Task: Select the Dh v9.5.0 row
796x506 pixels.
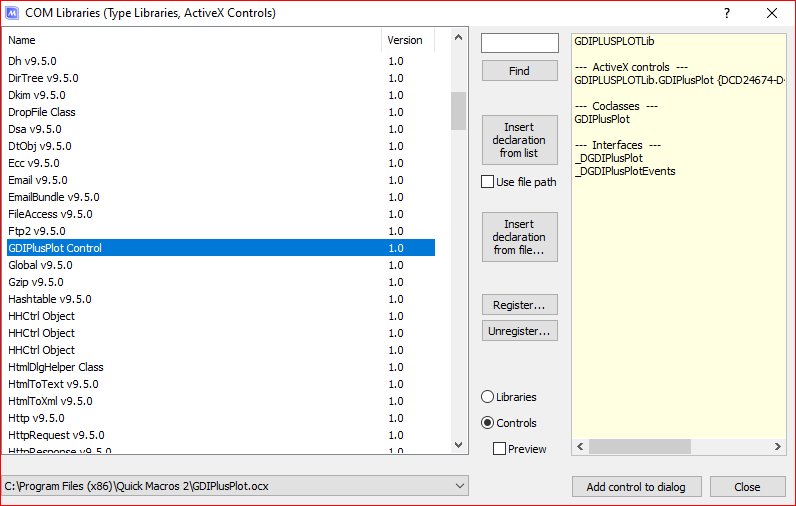Action: pos(221,61)
